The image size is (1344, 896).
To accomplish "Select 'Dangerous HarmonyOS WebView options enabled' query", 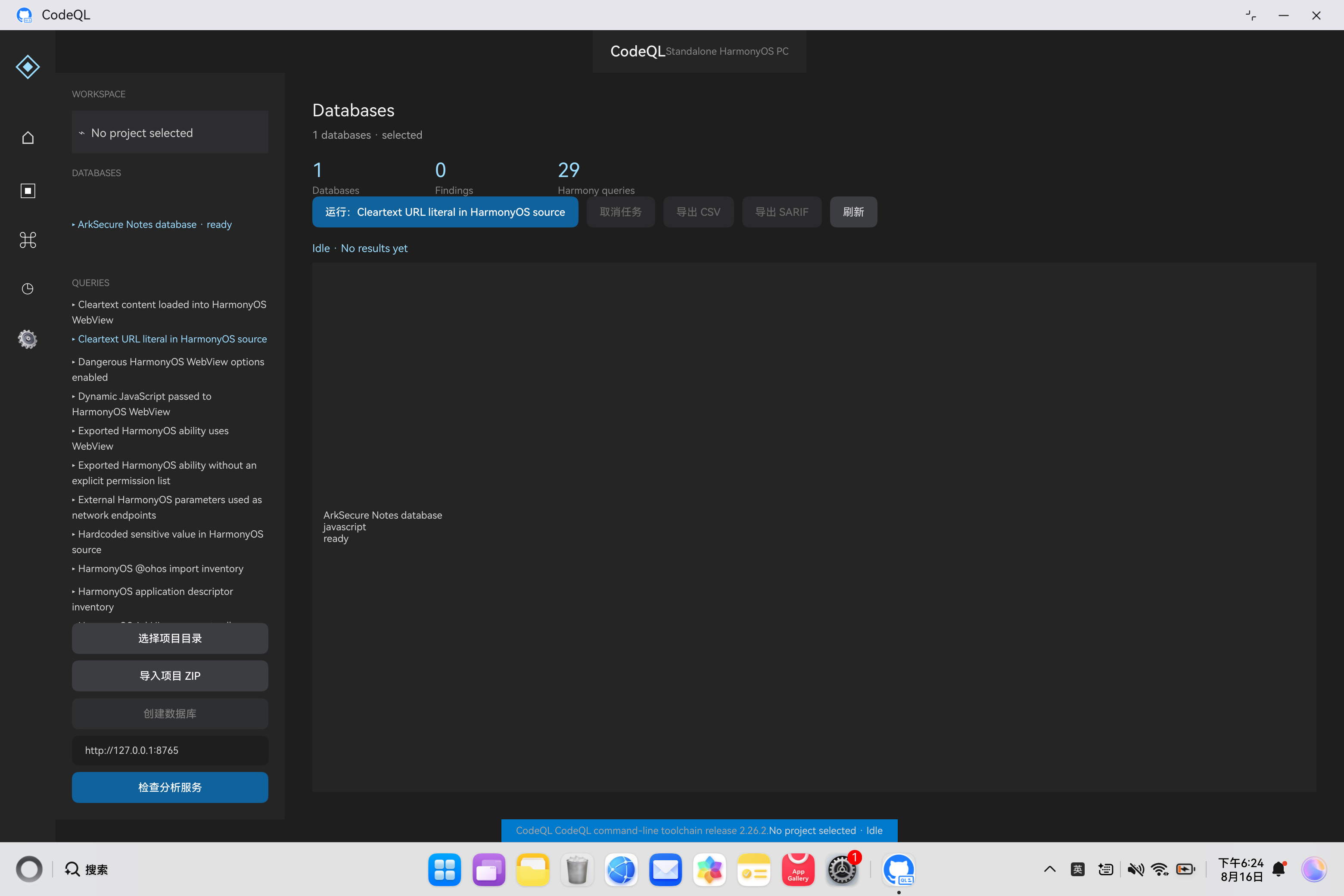I will (168, 370).
